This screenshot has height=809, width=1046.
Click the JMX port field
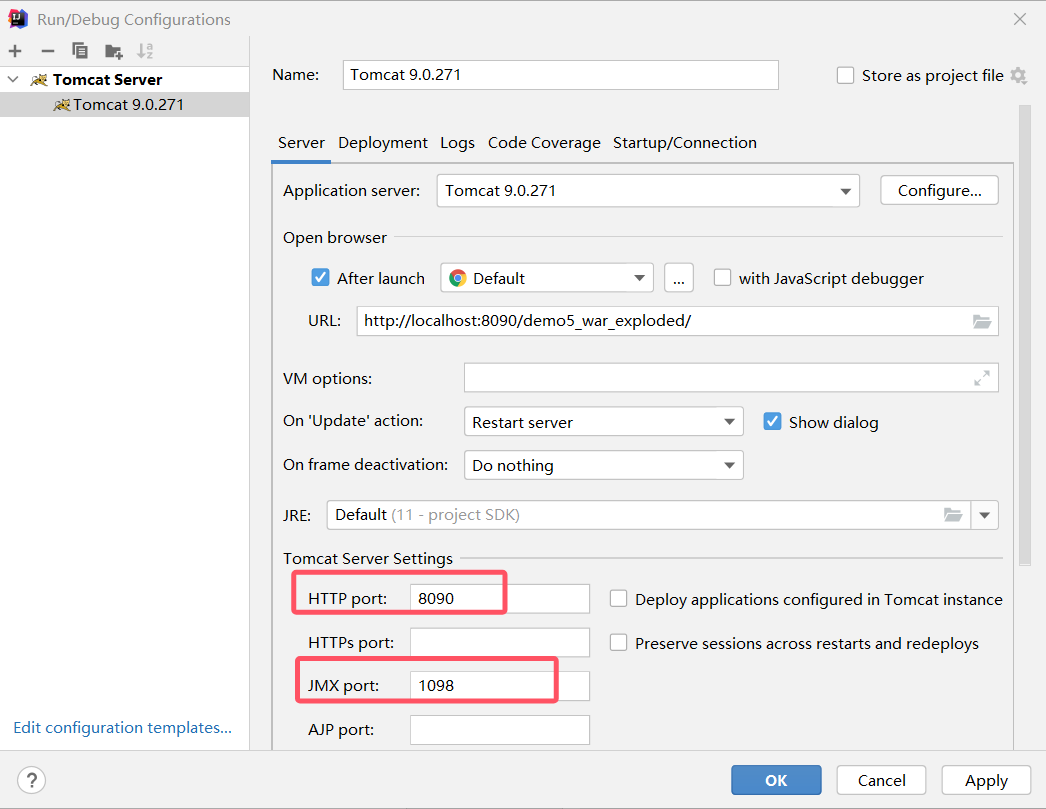[x=500, y=686]
